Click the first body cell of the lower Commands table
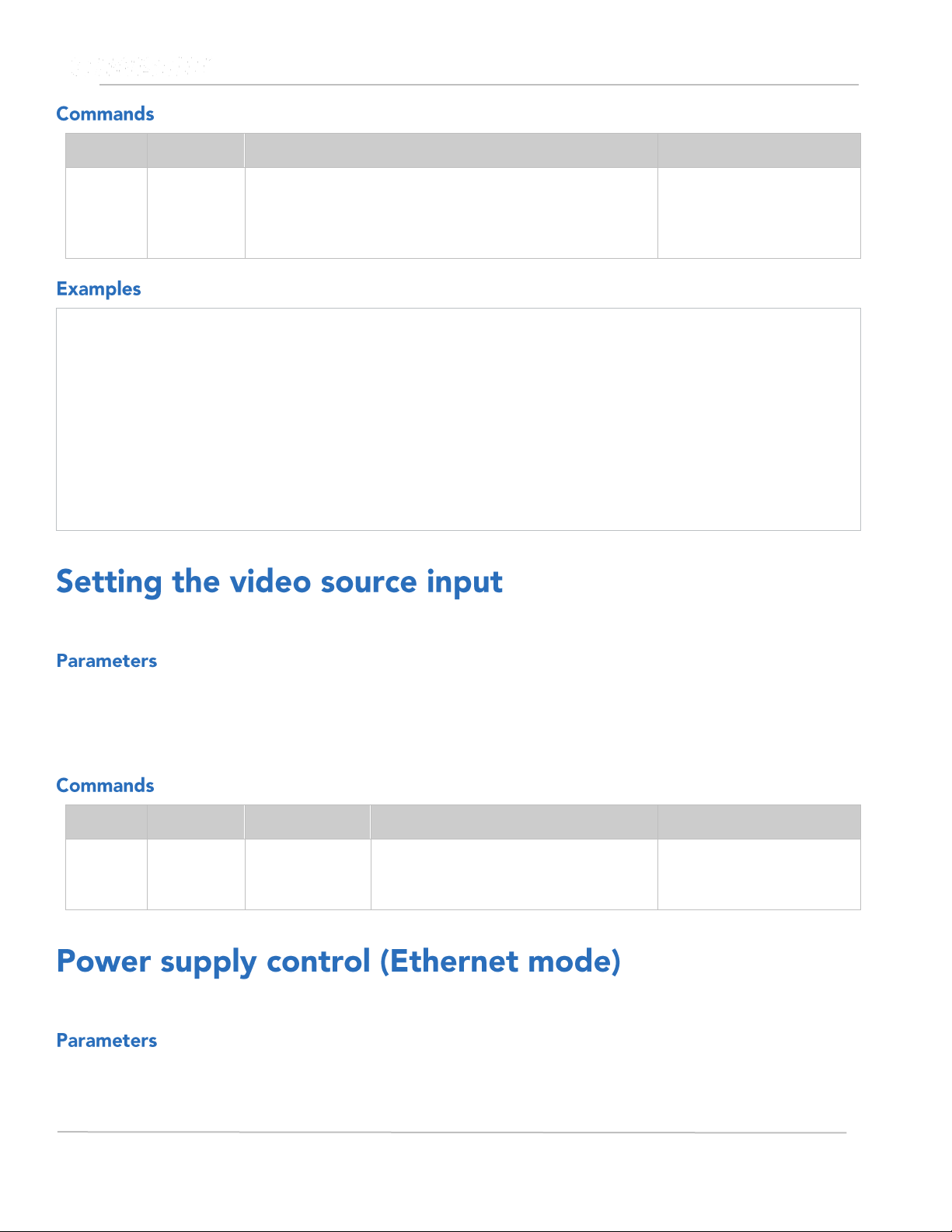Image resolution: width=952 pixels, height=1232 pixels. 106,874
